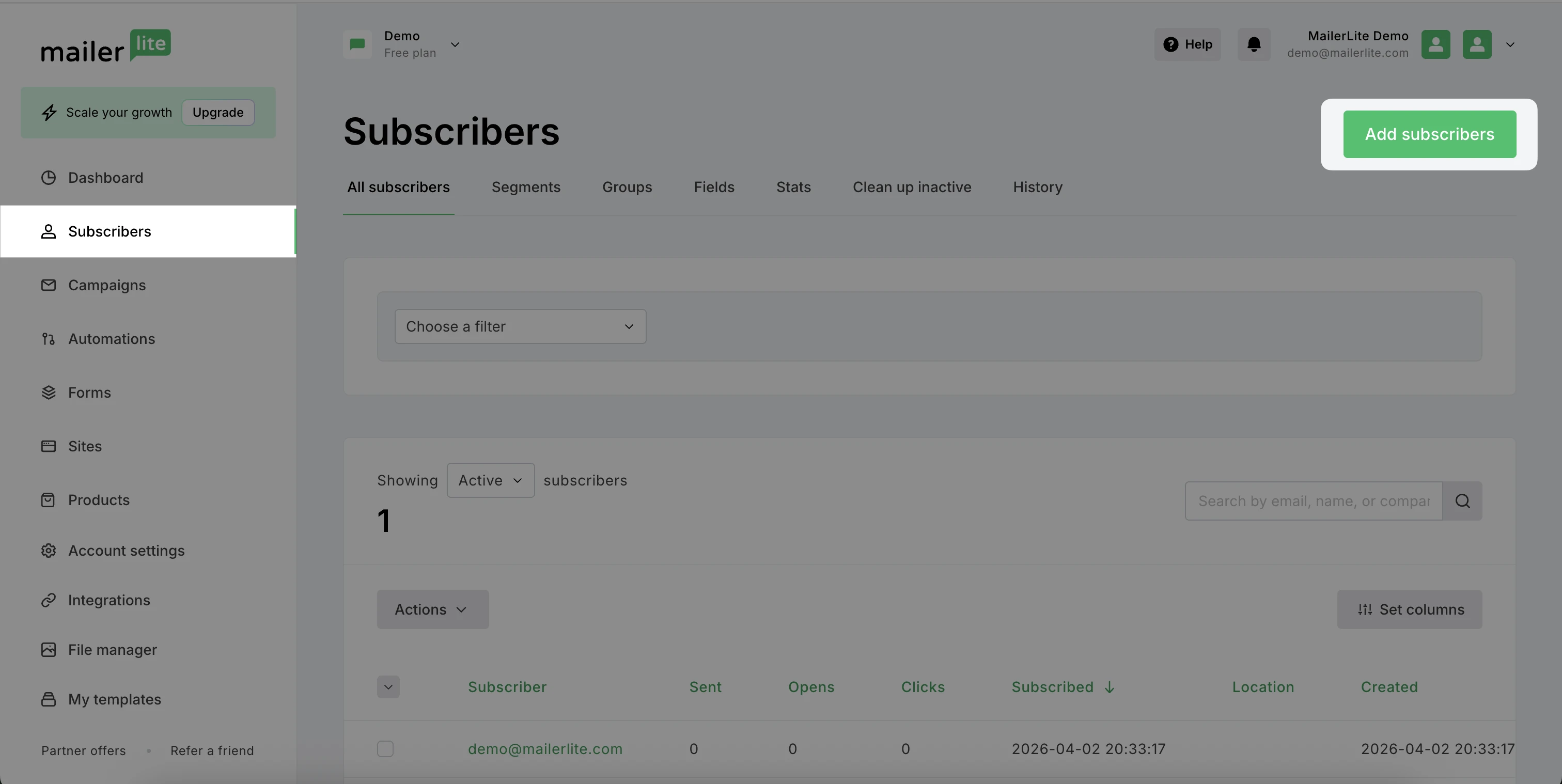Tick the demo@mailerlite.com row checkbox
This screenshot has height=784, width=1562.
(x=385, y=749)
